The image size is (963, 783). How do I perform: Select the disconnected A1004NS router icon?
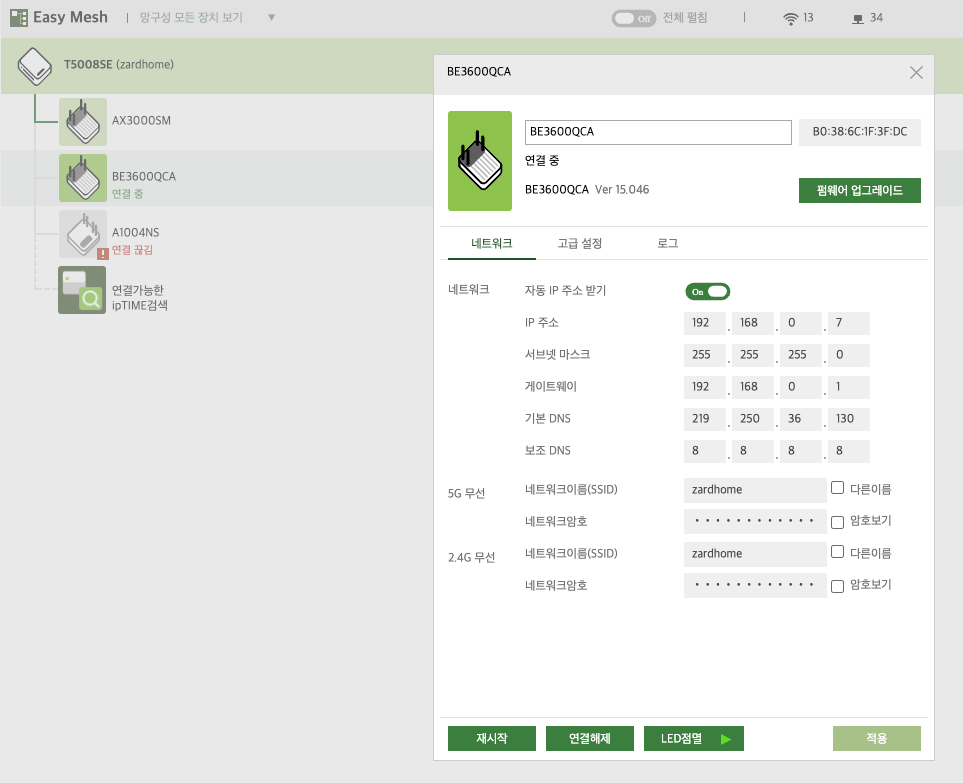click(x=83, y=234)
